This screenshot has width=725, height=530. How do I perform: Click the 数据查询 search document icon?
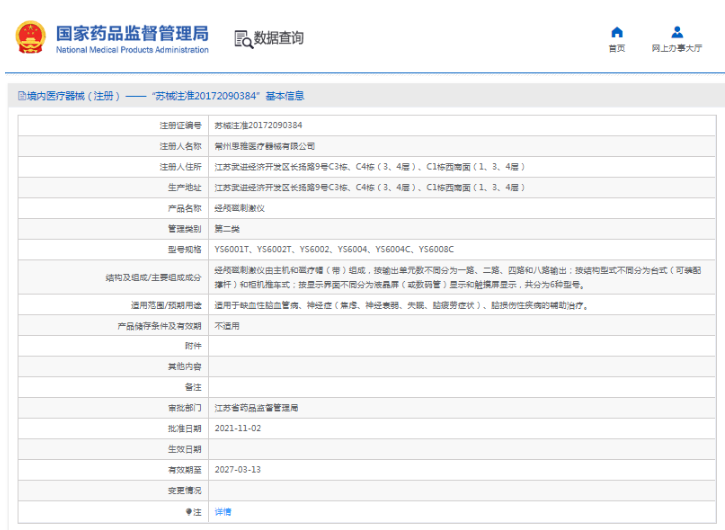(x=243, y=39)
